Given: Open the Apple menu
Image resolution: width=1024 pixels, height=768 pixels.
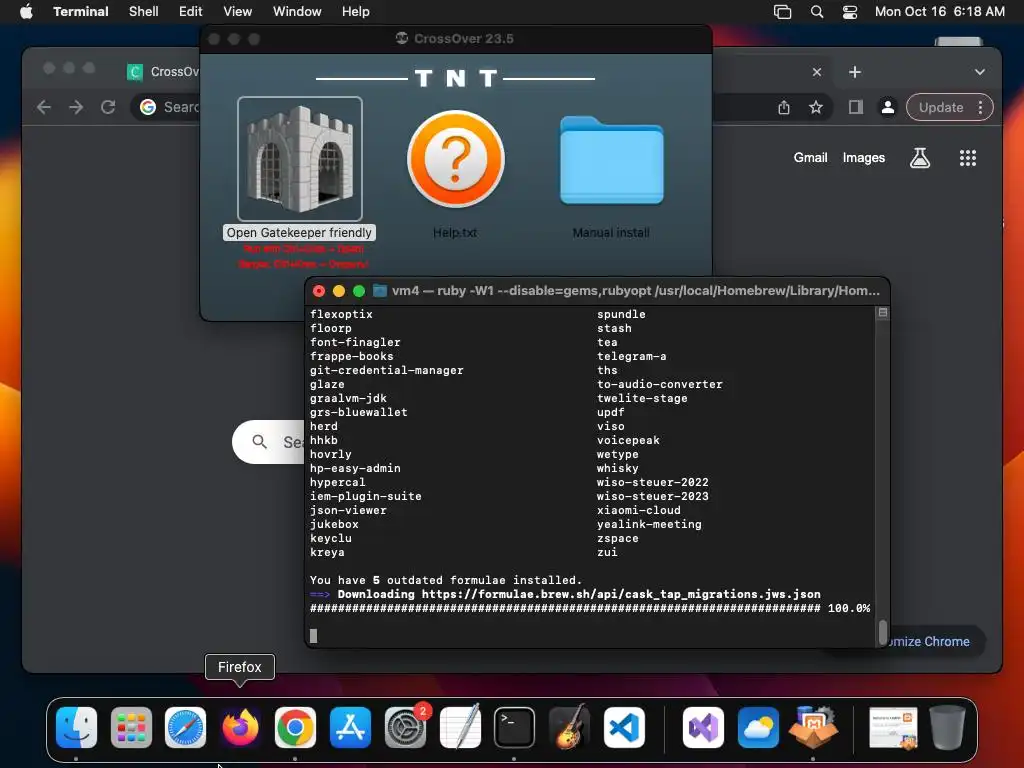Looking at the screenshot, I should pos(26,11).
